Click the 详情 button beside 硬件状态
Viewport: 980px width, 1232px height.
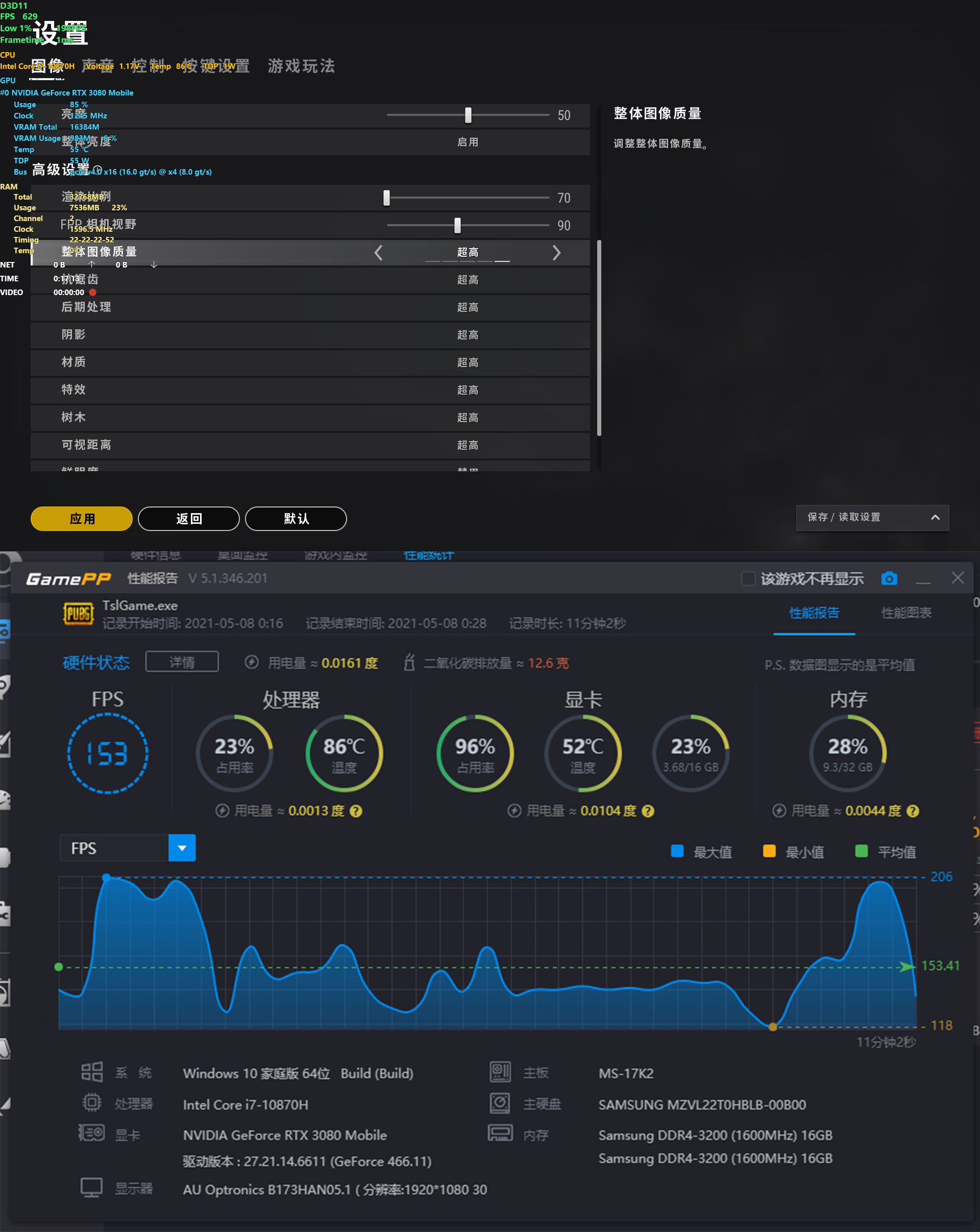pyautogui.click(x=182, y=662)
